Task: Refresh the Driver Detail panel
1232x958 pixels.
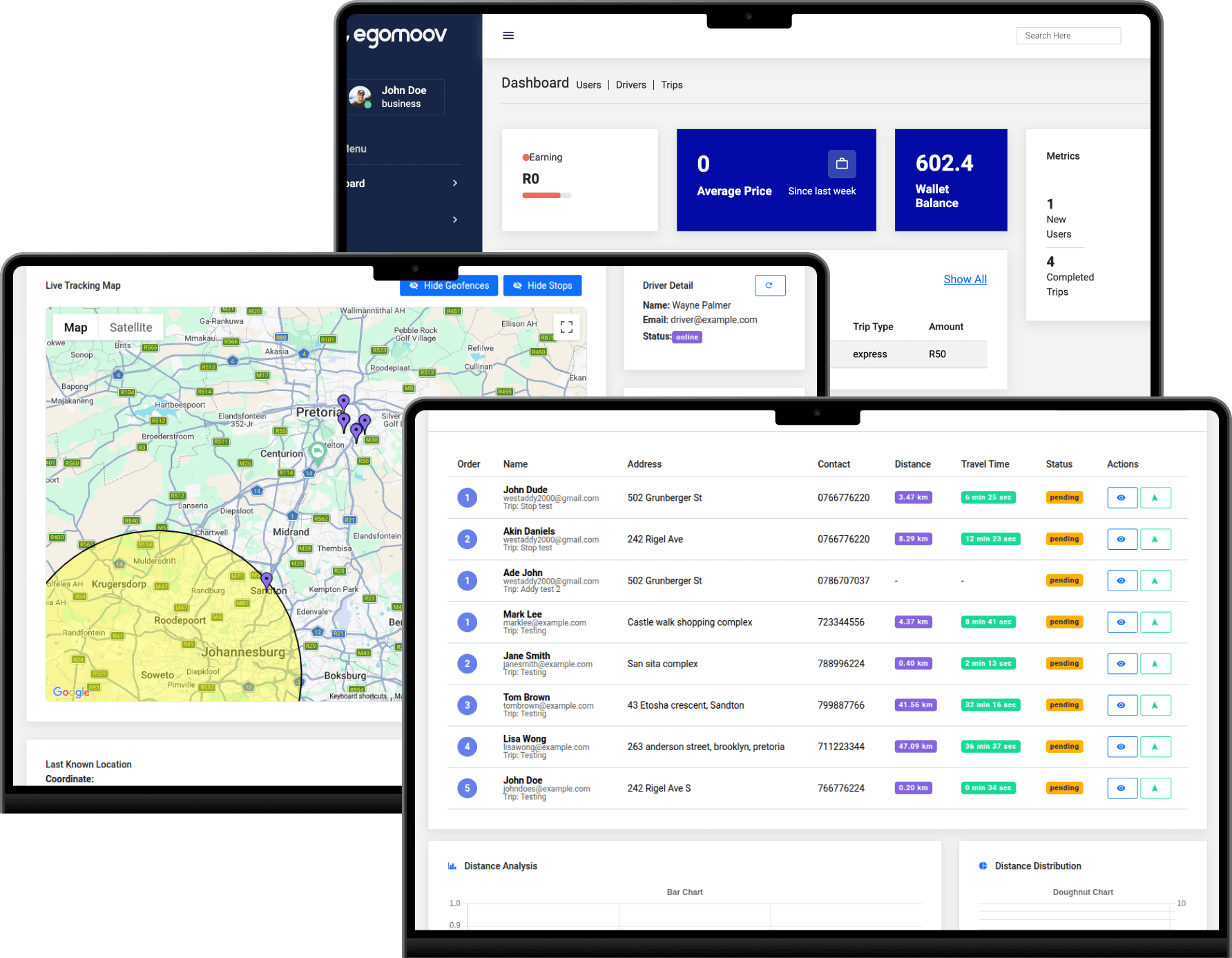Action: 769,285
